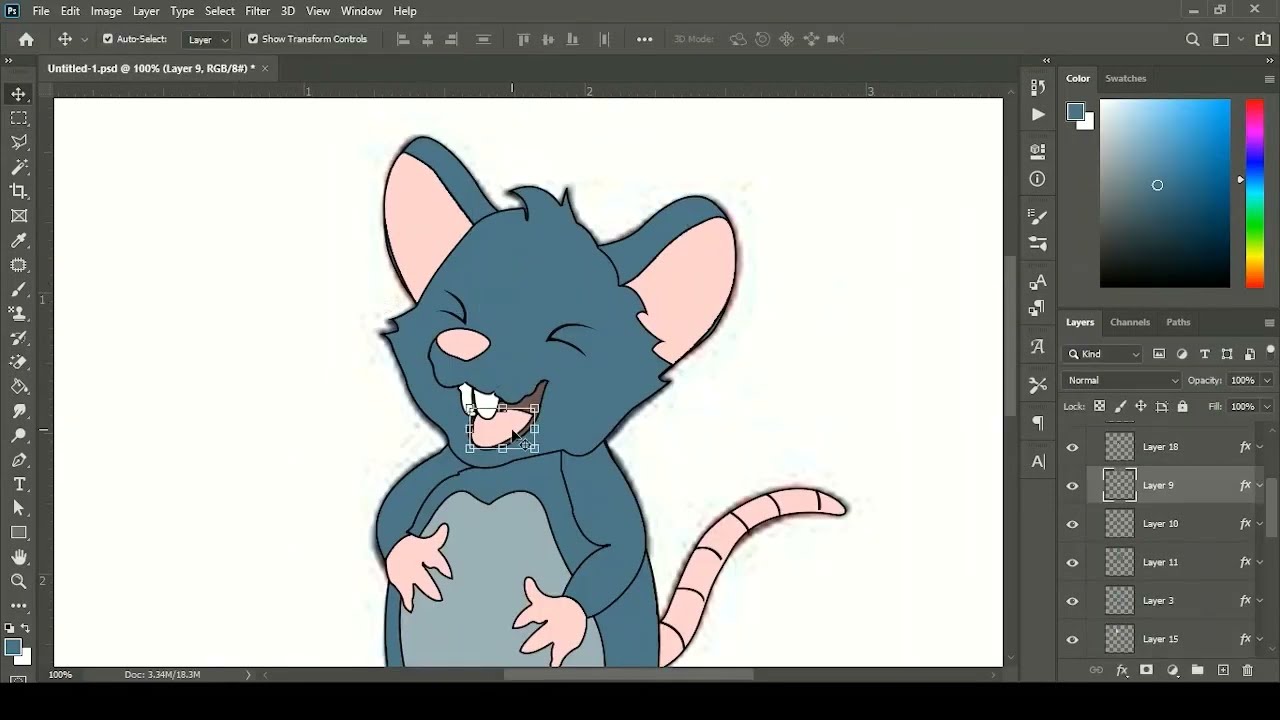Select the Rectangular Marquee tool
This screenshot has height=720, width=1280.
(19, 118)
